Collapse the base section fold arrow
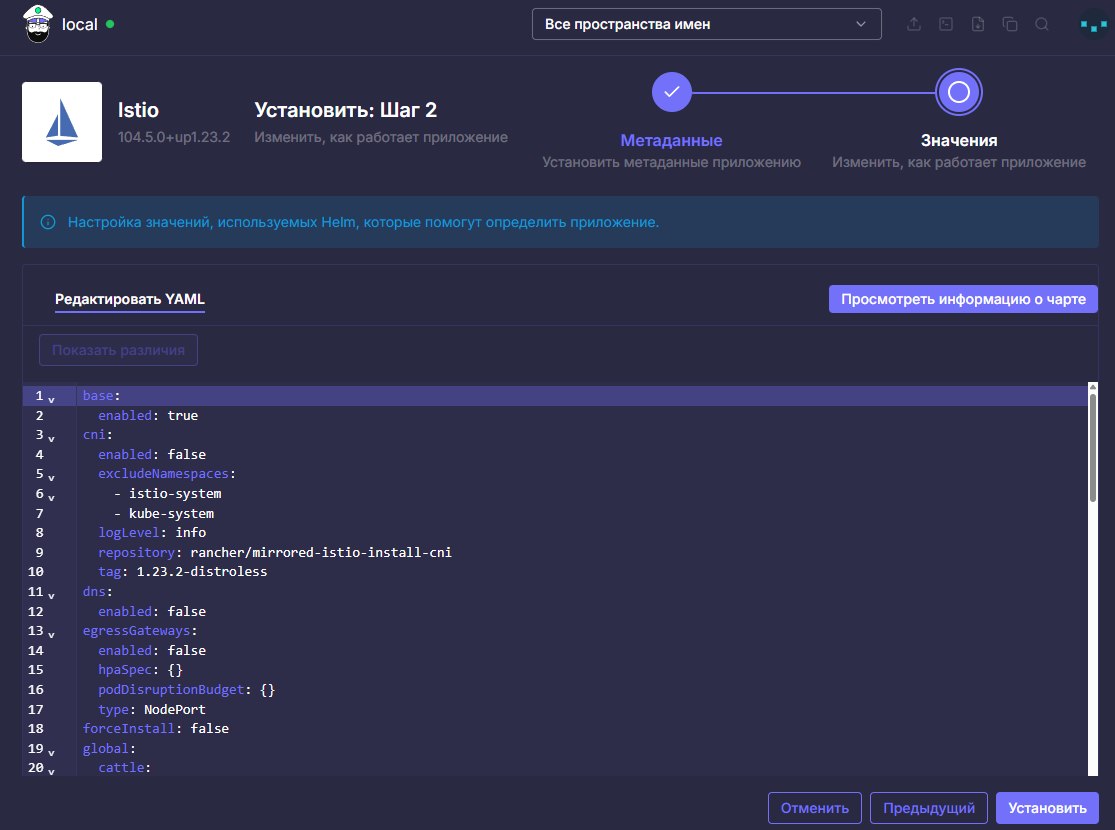 [x=51, y=399]
